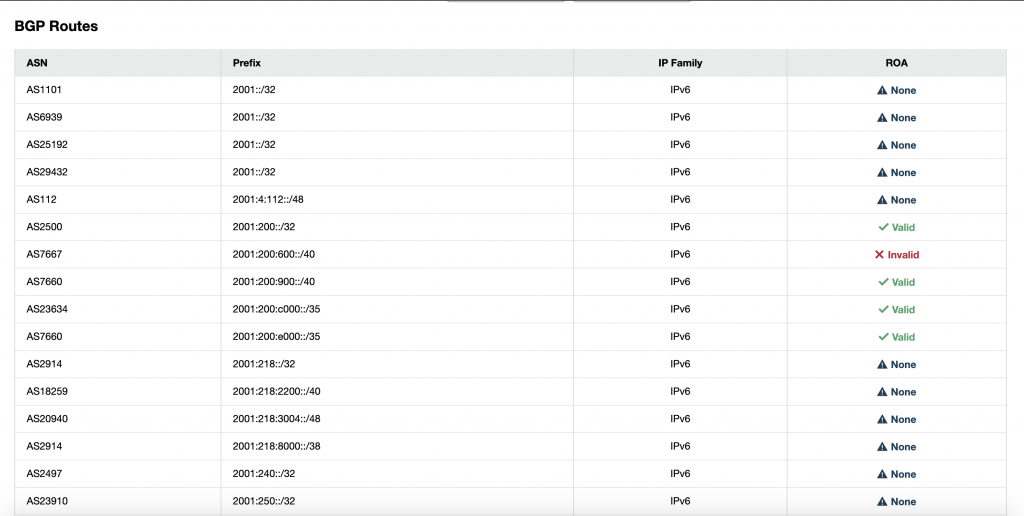
Task: Click the warning icon for AS20940 row
Action: 882,419
